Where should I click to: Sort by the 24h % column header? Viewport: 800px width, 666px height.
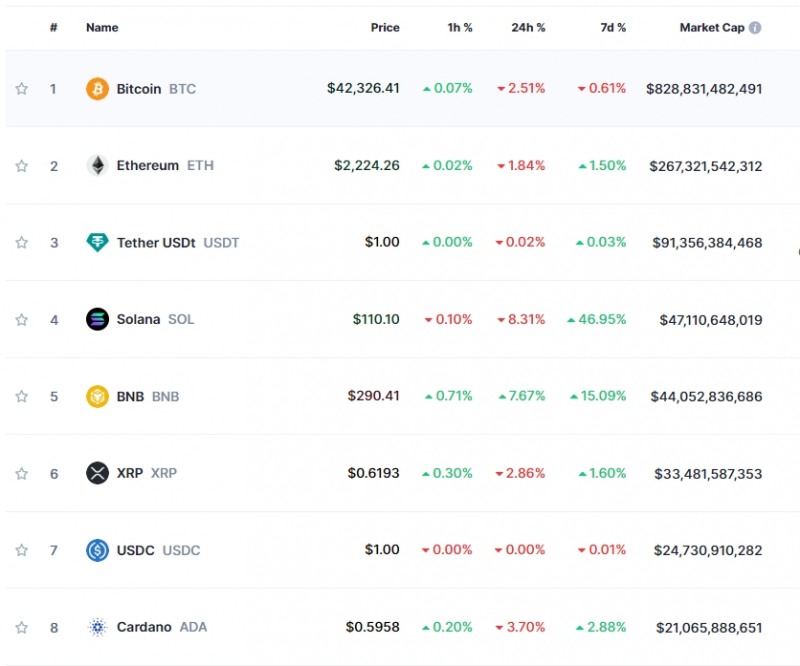(x=528, y=28)
